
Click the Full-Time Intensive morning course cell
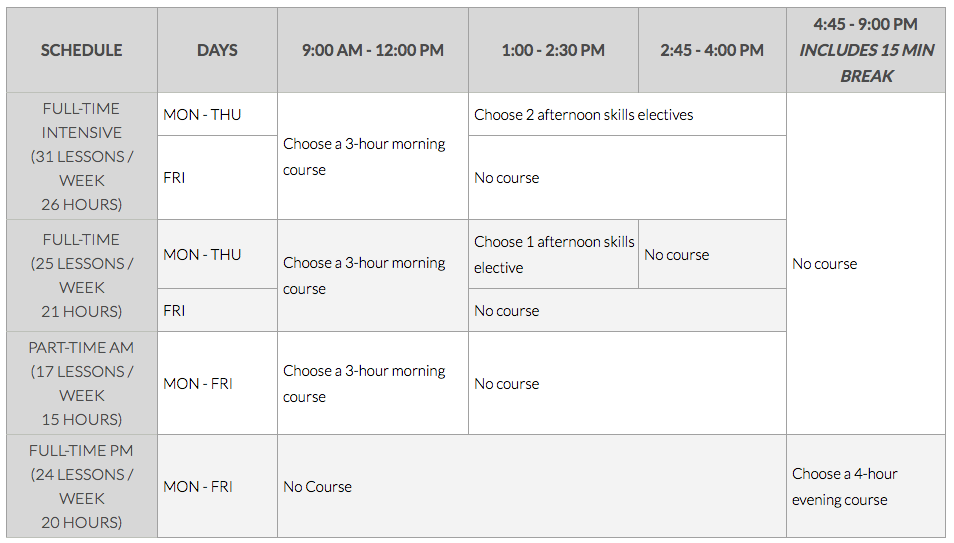[x=373, y=156]
